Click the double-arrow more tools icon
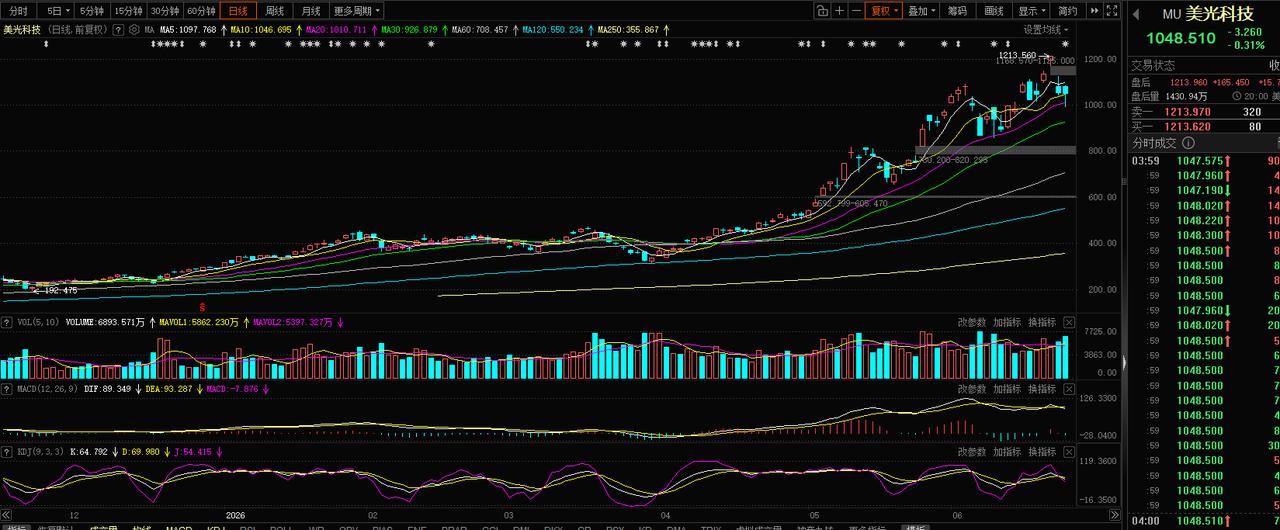The width and height of the screenshot is (1280, 530). (x=1094, y=11)
